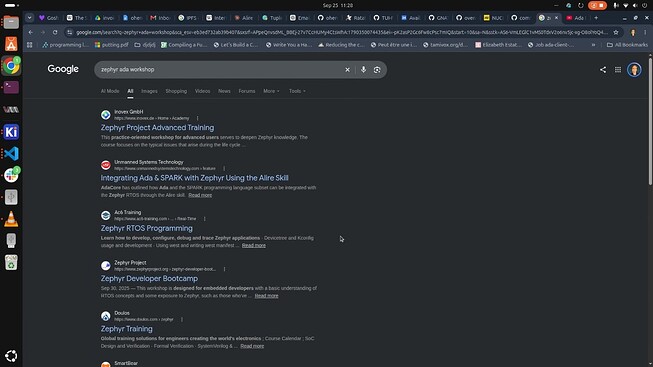
Task: Search by image with the Google Lens icon
Action: pos(377,70)
